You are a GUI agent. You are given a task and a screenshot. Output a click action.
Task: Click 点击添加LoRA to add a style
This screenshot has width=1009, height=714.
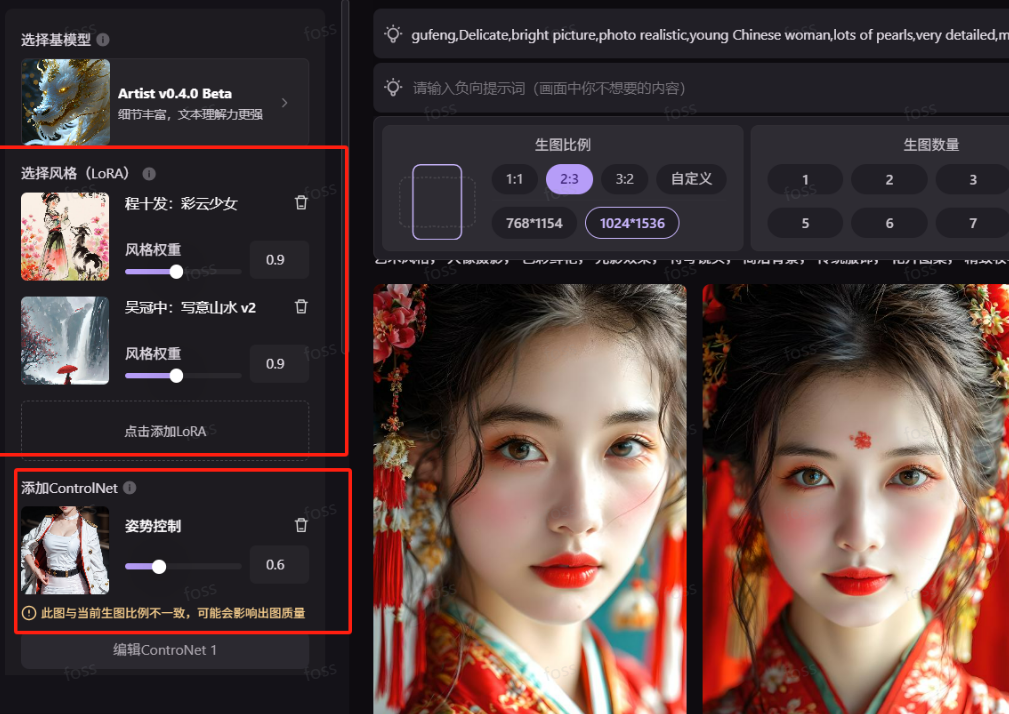click(x=165, y=431)
